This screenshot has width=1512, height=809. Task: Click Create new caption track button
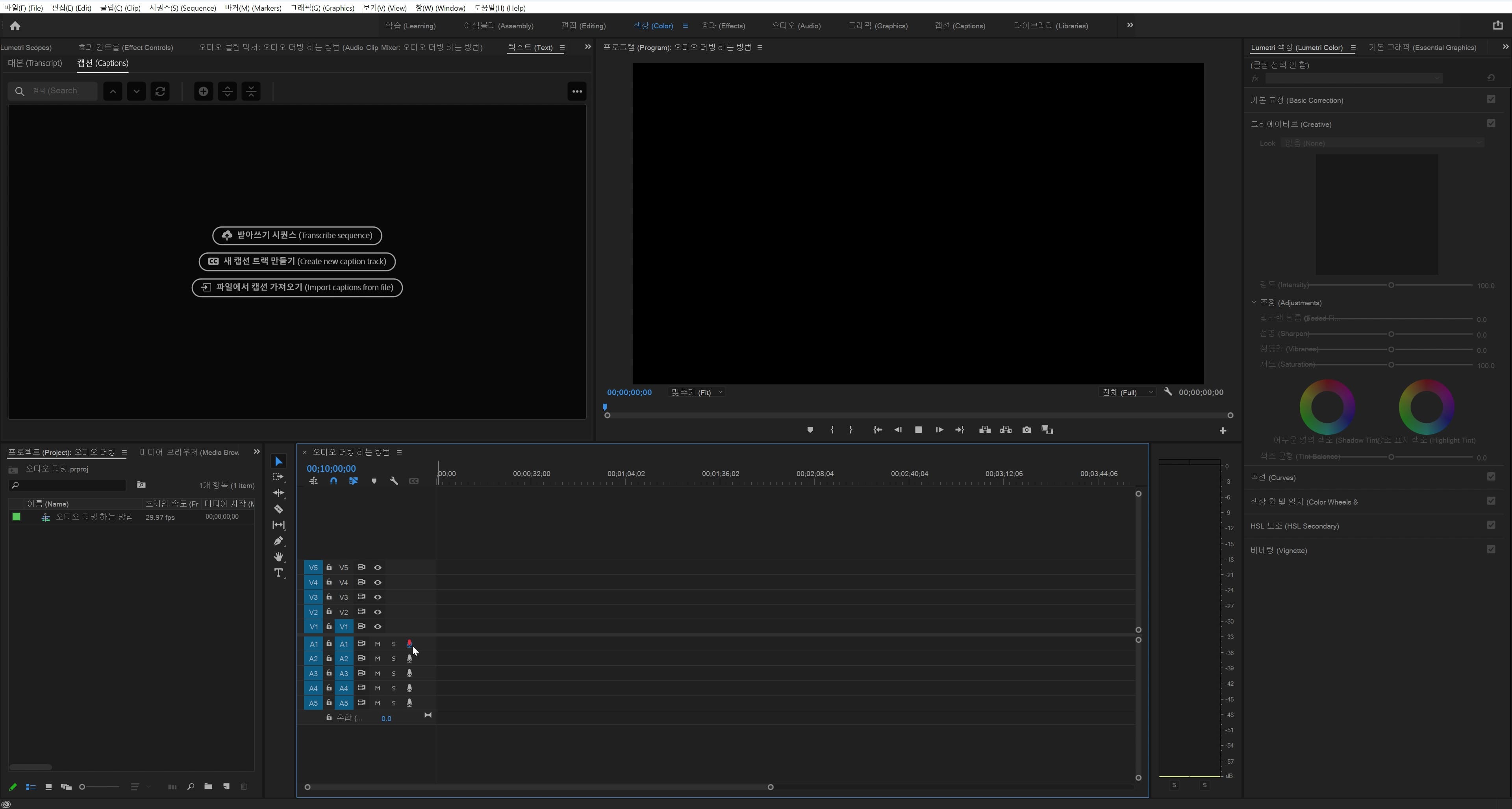click(297, 261)
